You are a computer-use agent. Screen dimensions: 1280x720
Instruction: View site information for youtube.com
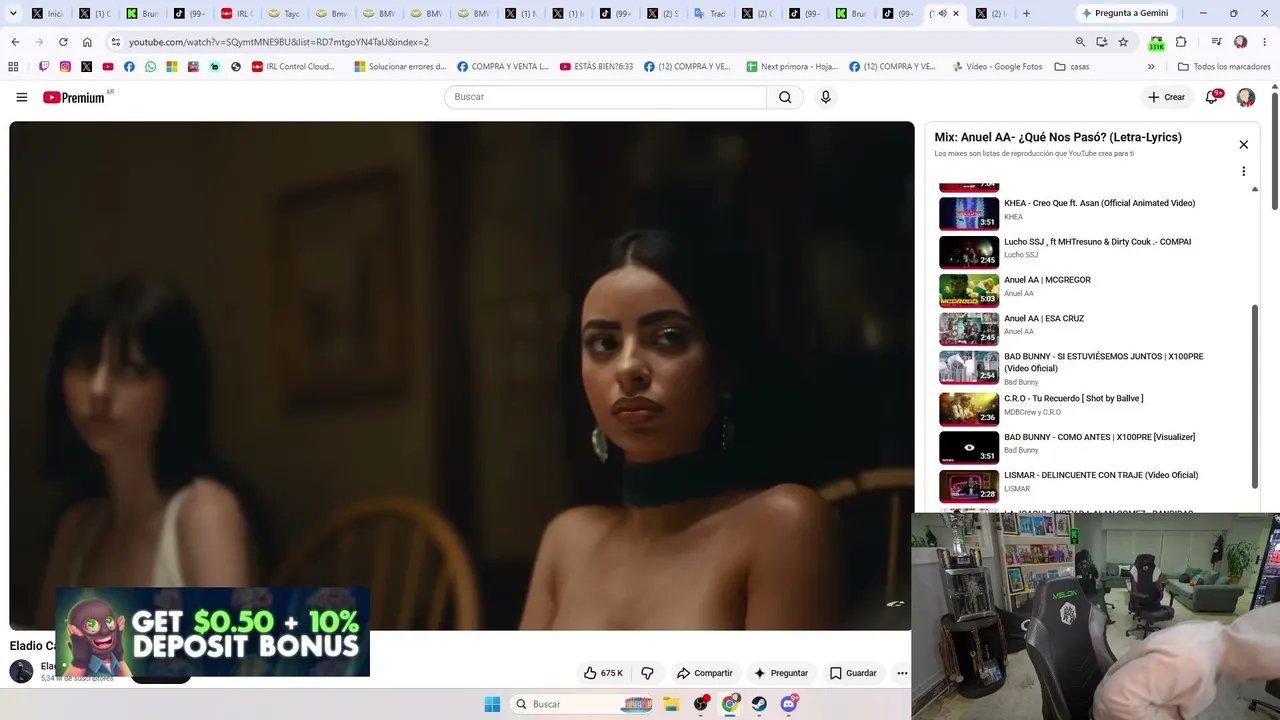point(116,42)
